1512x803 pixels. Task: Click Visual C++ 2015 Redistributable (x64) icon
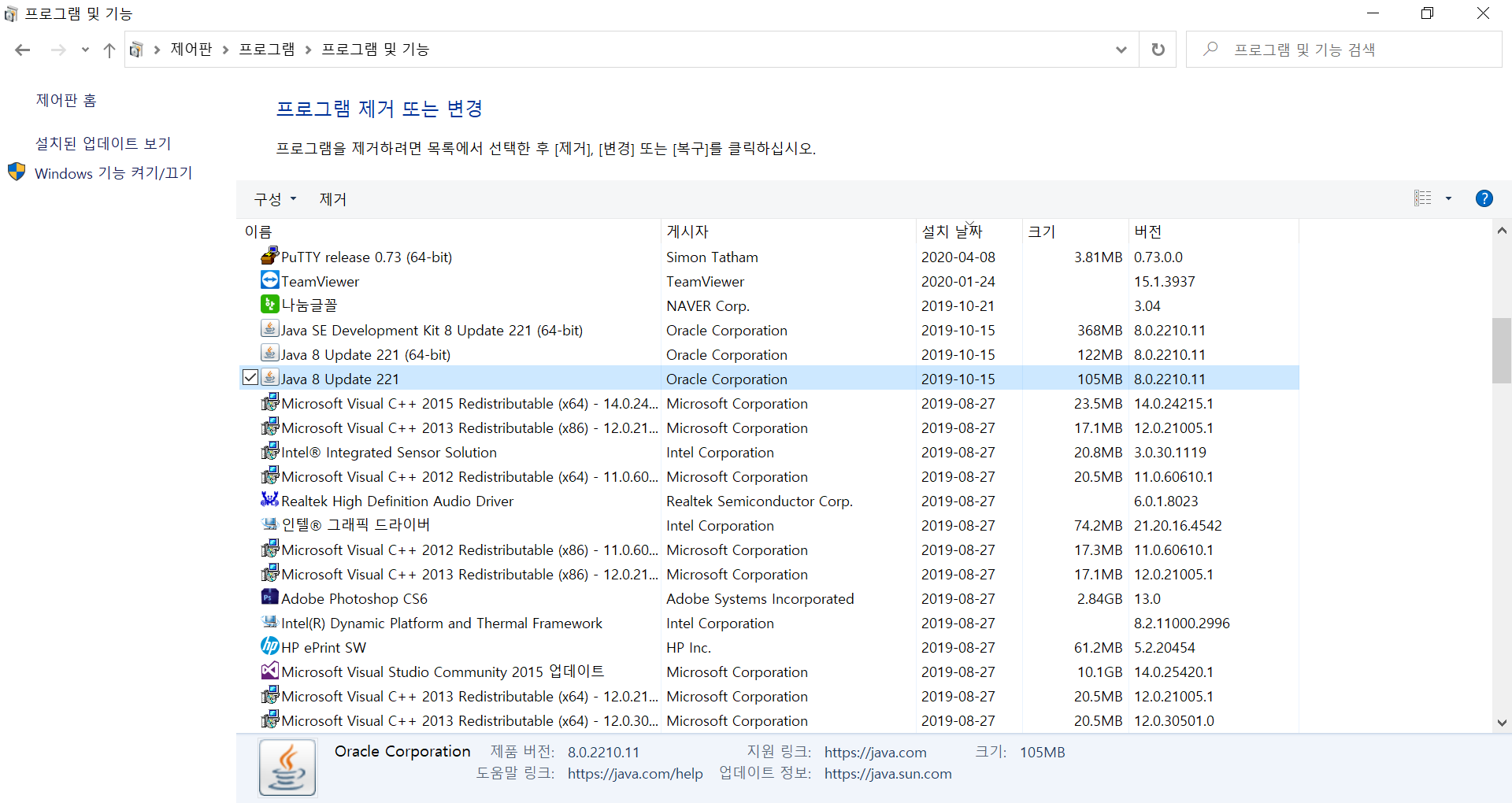pyautogui.click(x=270, y=402)
